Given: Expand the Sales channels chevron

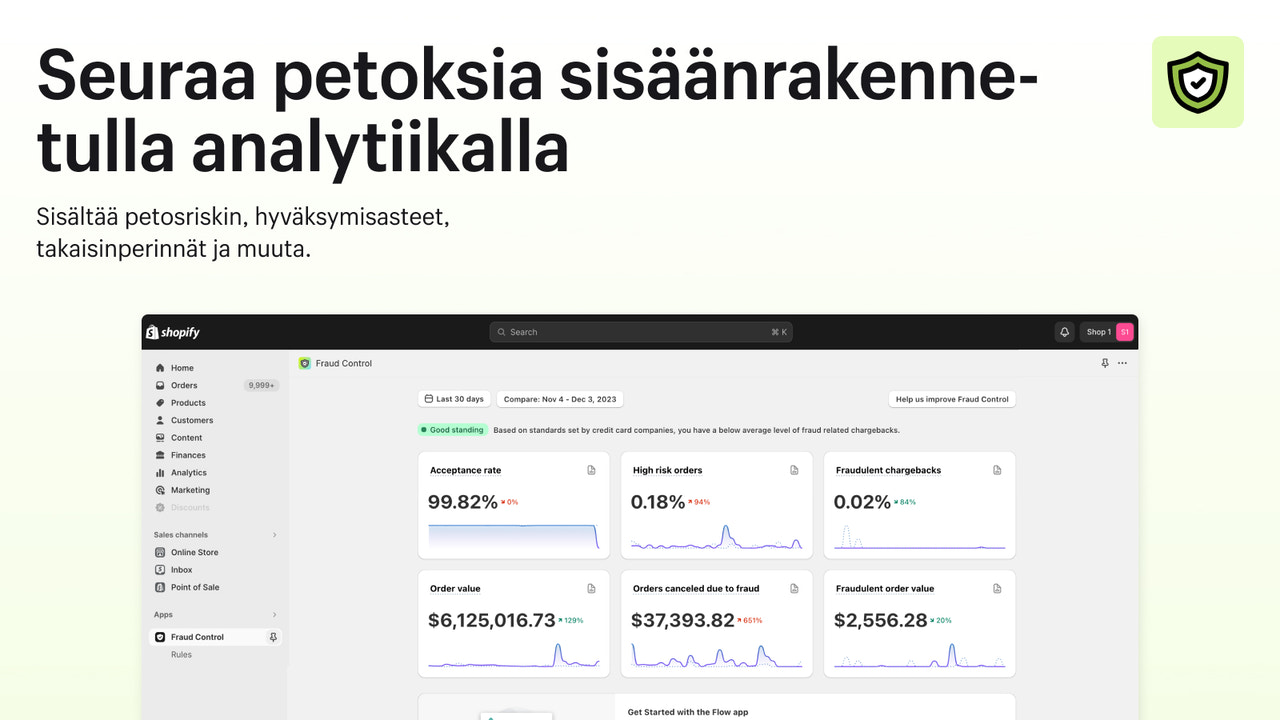Looking at the screenshot, I should pos(275,535).
